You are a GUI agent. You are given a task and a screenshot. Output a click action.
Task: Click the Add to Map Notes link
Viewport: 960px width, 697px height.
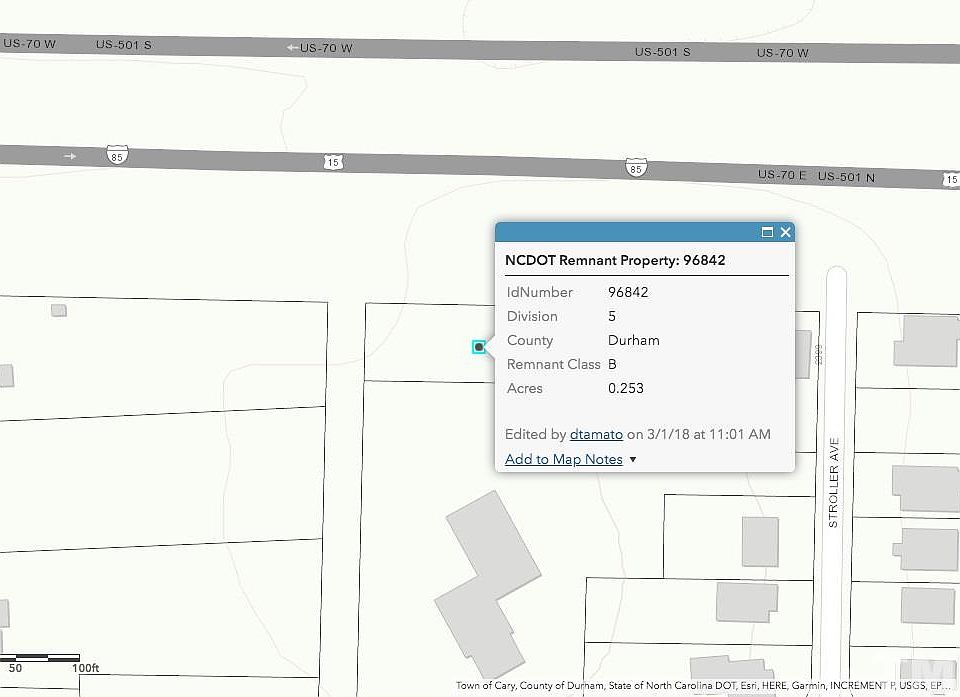coord(564,459)
